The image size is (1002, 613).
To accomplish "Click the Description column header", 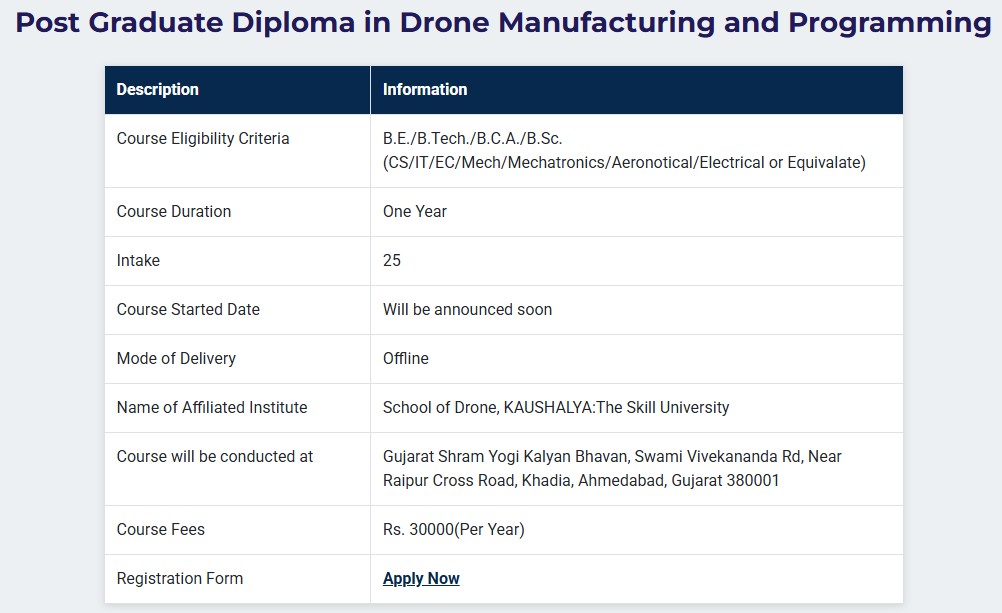I will [158, 89].
